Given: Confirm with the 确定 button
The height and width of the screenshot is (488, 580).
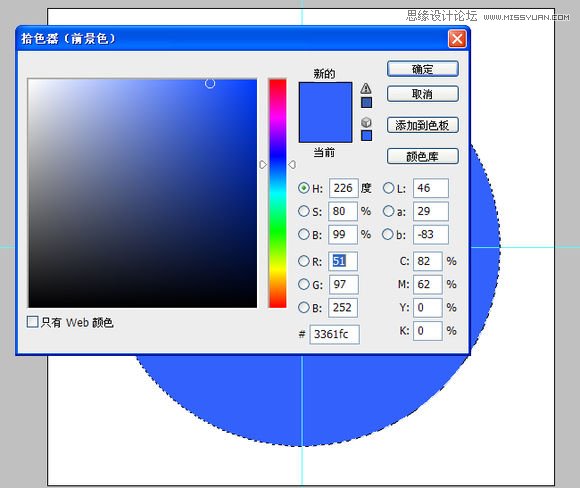Looking at the screenshot, I should (x=423, y=69).
